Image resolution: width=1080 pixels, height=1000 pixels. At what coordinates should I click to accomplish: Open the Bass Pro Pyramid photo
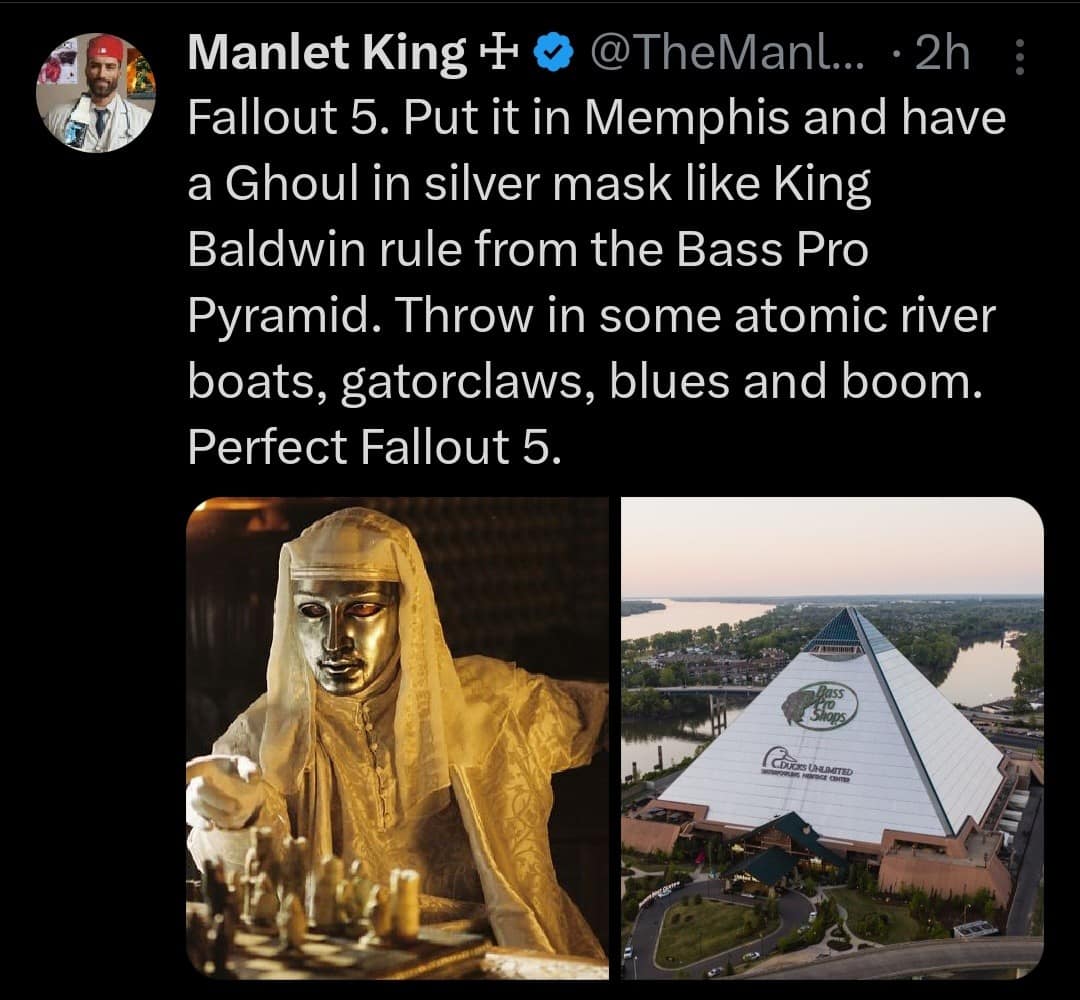[x=832, y=737]
